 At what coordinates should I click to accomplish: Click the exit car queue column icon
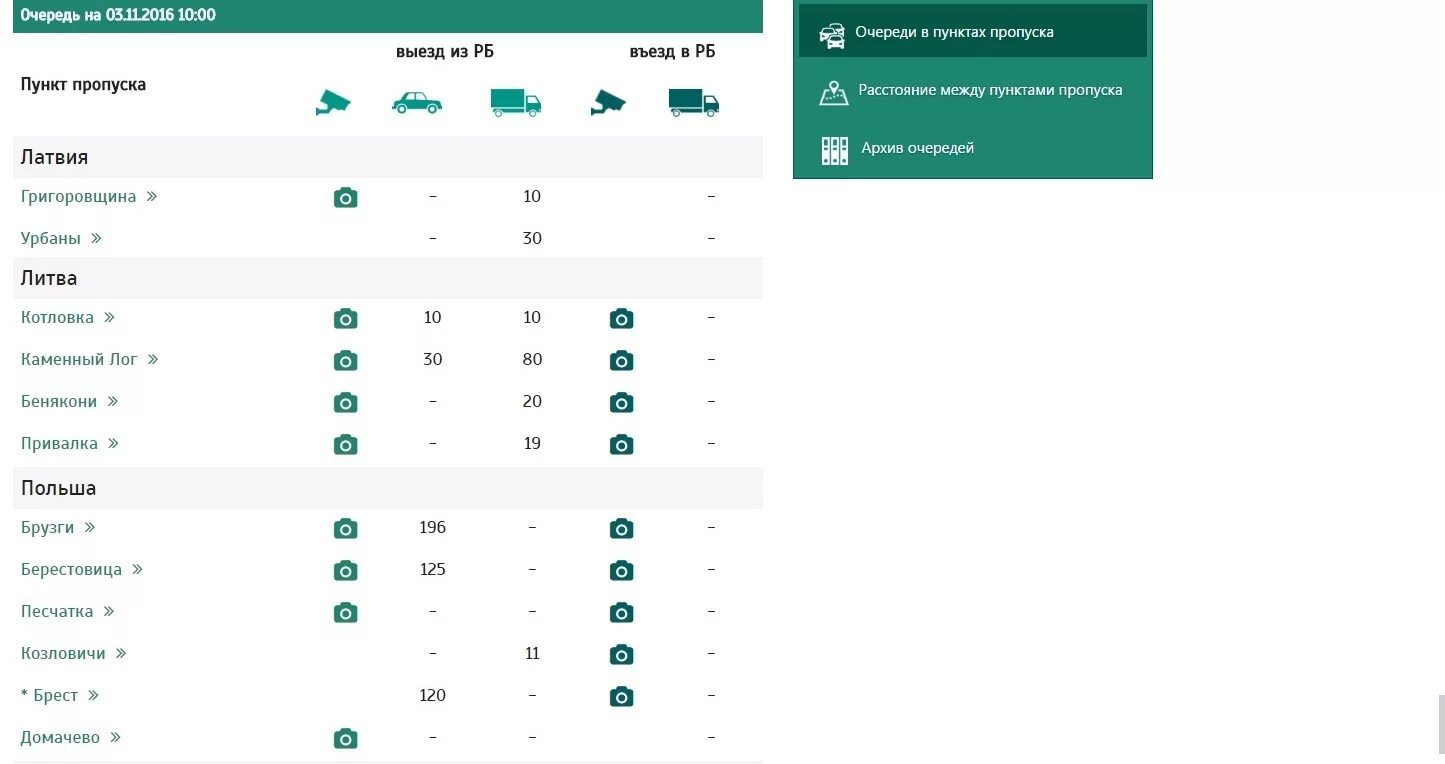[x=417, y=102]
